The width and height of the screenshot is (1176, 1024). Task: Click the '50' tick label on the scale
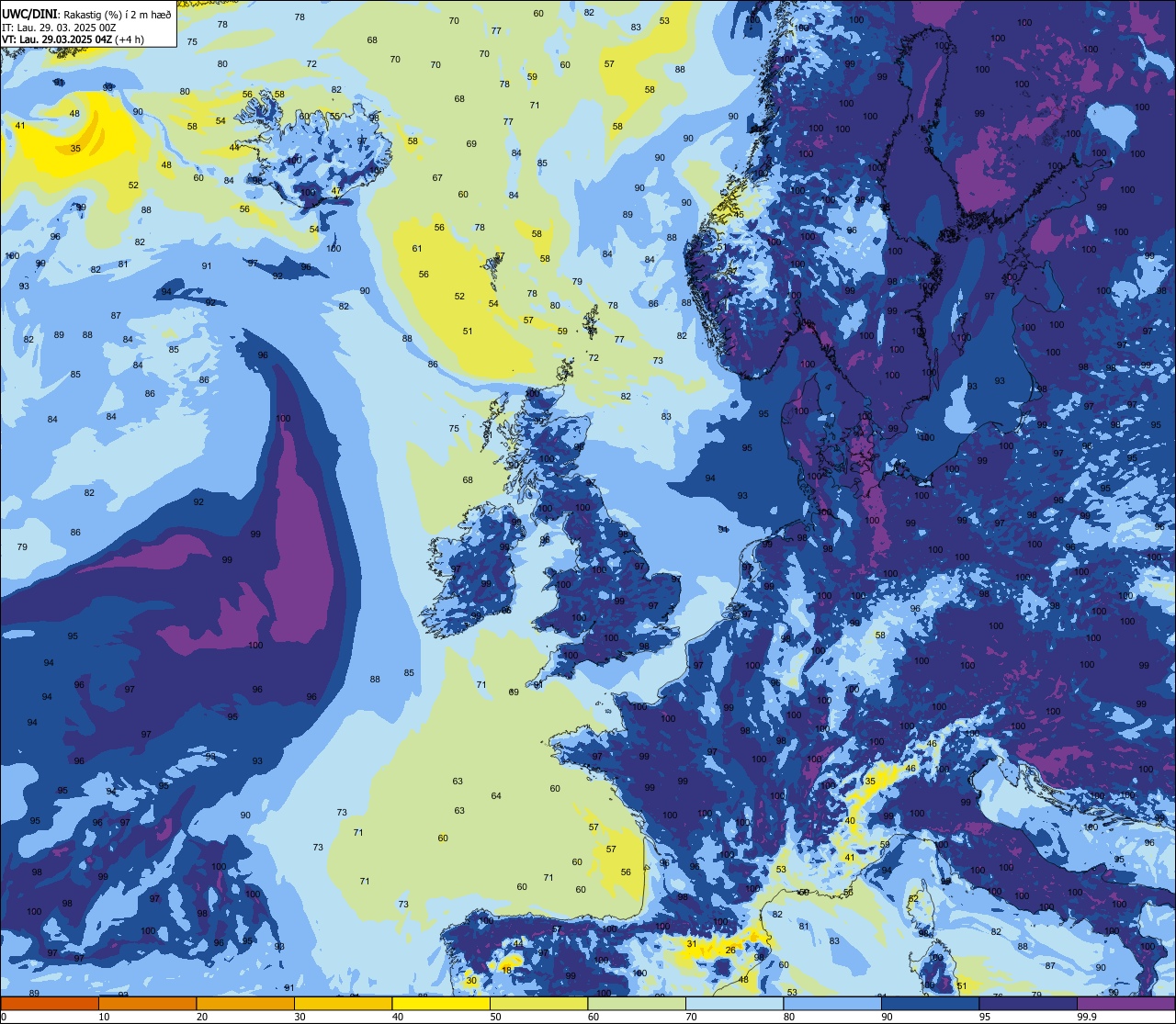[x=495, y=1017]
